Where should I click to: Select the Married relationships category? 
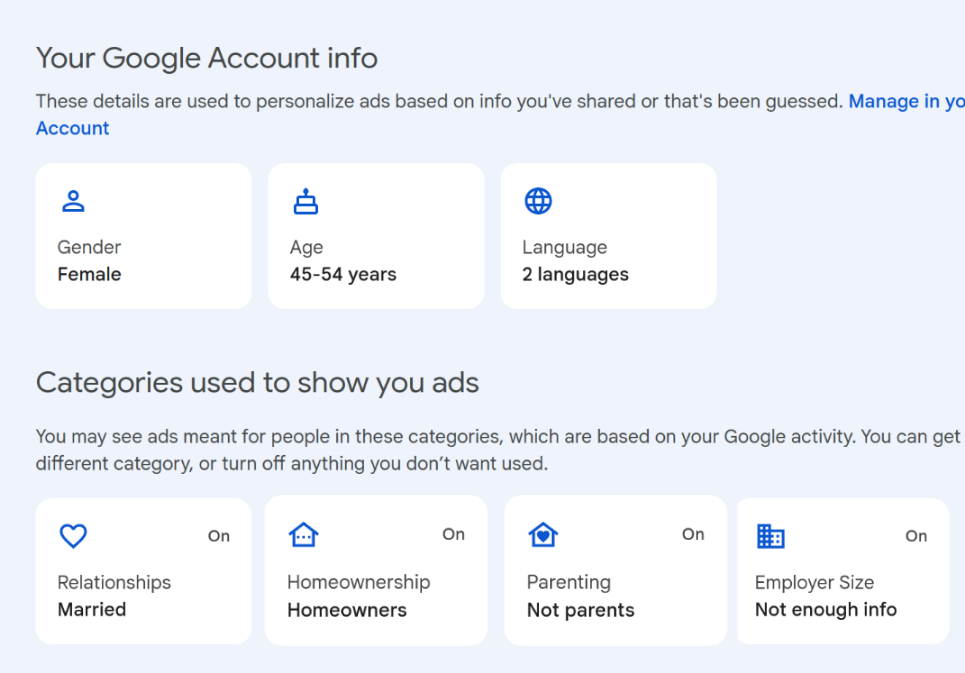coord(92,609)
